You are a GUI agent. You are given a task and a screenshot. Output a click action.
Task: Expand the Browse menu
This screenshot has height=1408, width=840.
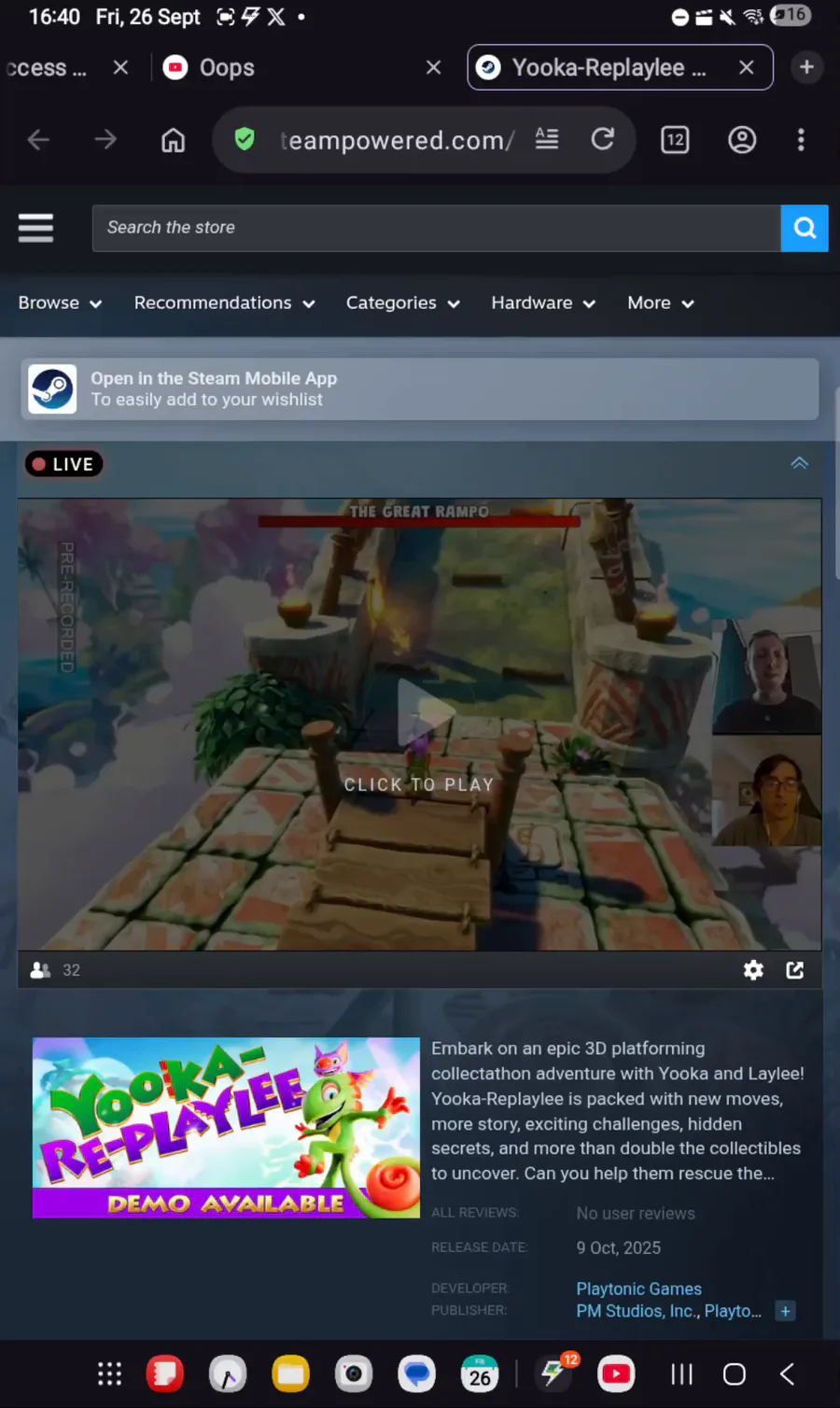click(x=60, y=303)
